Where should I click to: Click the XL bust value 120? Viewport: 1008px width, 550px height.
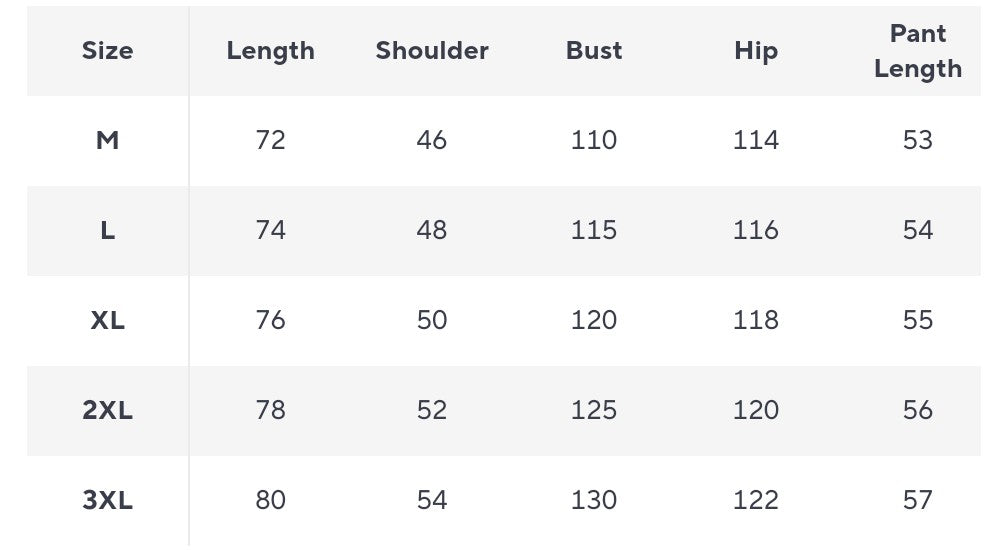594,320
